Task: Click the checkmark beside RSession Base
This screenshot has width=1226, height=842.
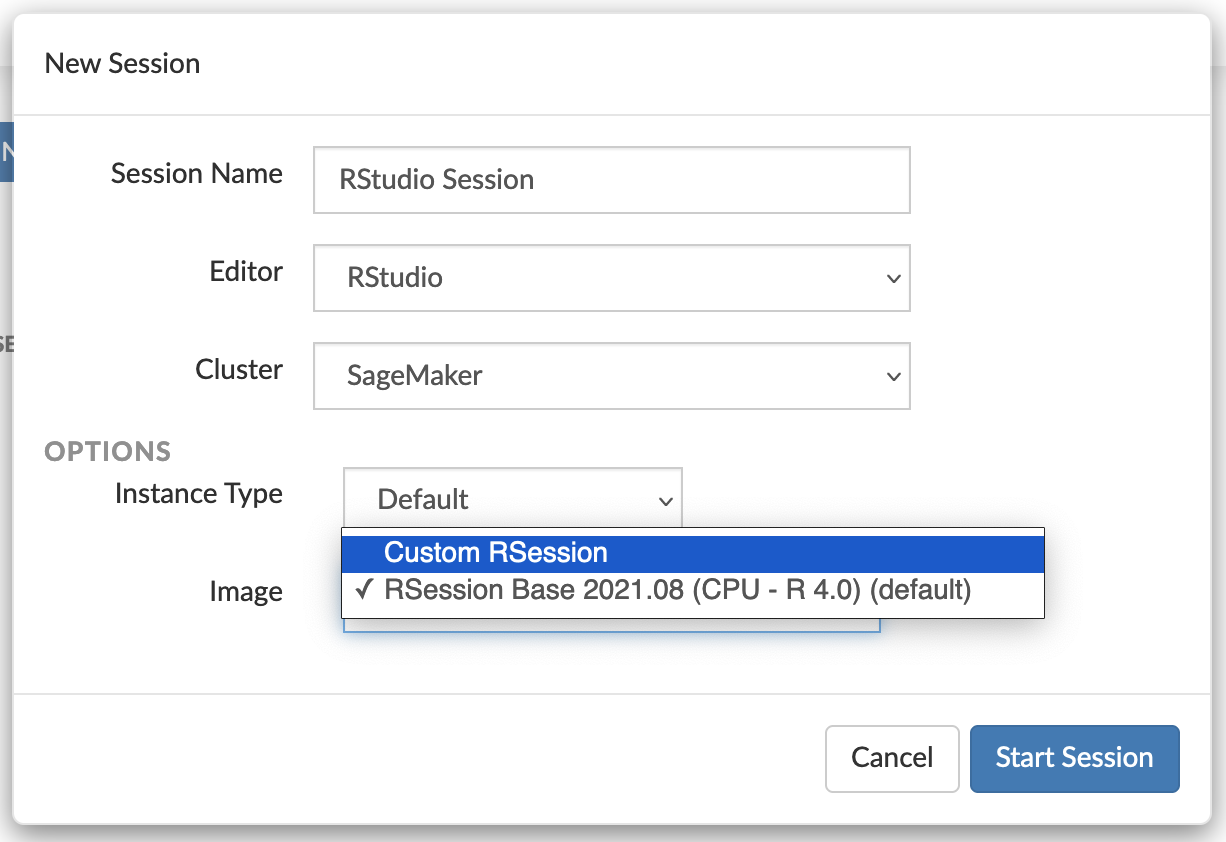Action: [x=364, y=590]
